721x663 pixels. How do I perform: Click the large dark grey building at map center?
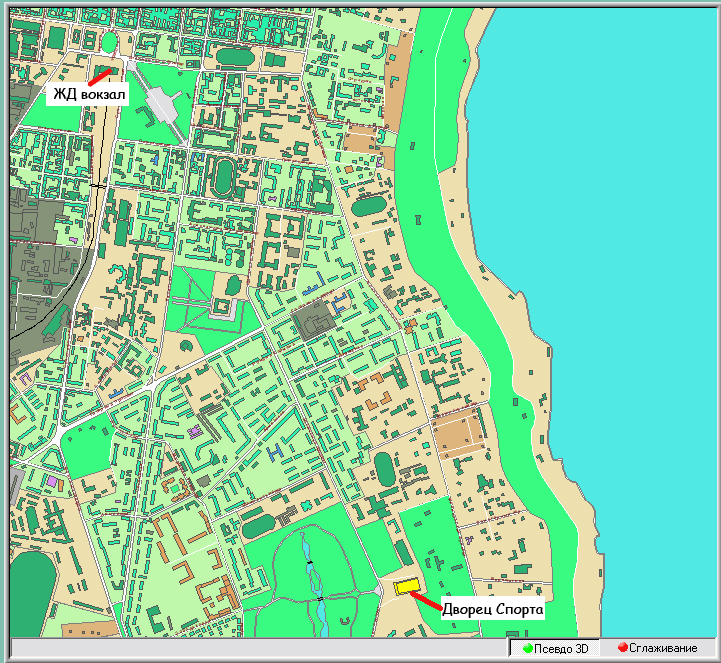[313, 322]
